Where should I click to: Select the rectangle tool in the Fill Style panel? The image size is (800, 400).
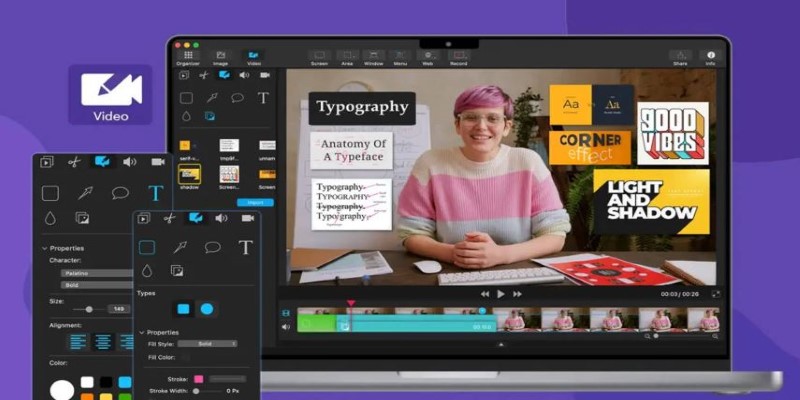click(147, 247)
